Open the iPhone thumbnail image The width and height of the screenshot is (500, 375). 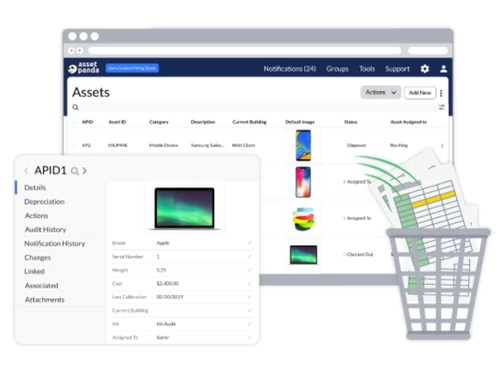tap(303, 182)
